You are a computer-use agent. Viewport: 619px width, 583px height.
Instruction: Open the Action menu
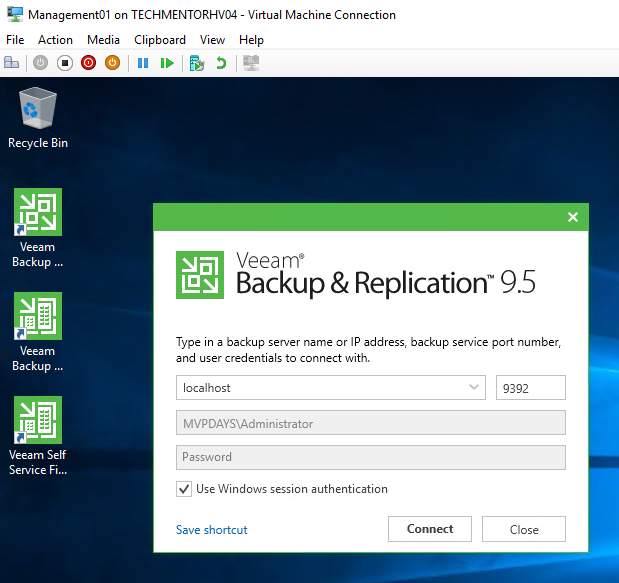[x=55, y=40]
